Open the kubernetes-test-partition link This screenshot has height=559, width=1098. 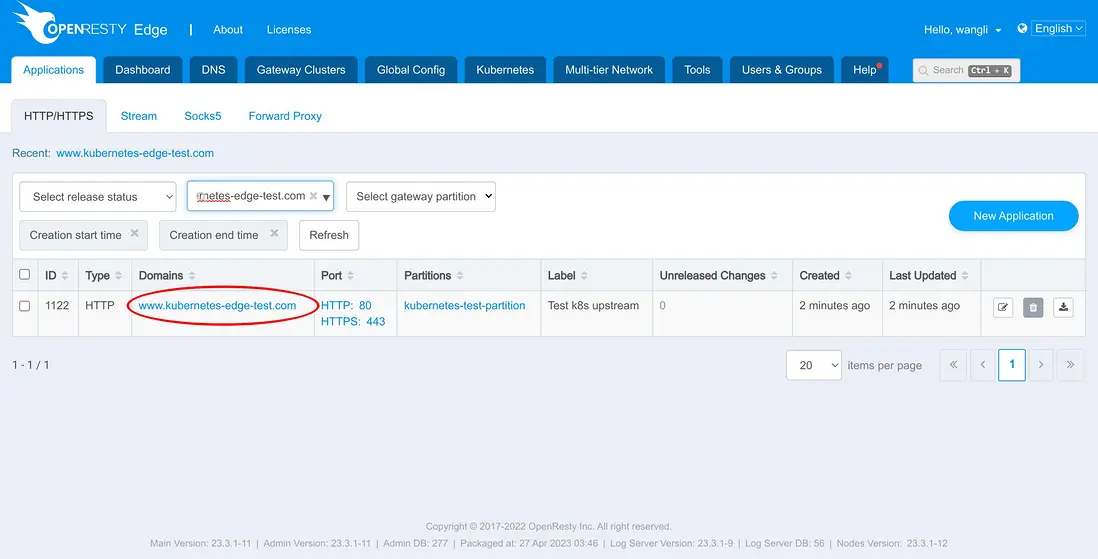coord(465,305)
